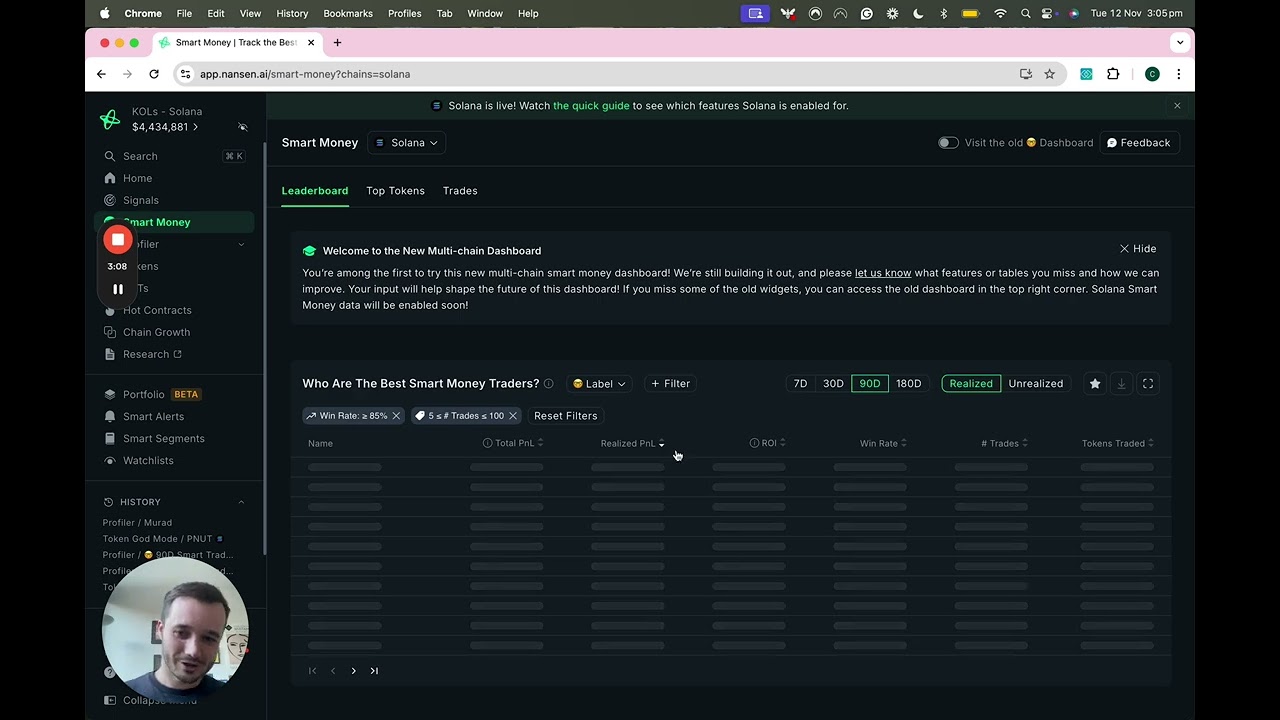Click the Nansen logo
This screenshot has height=720, width=1280.
tap(110, 120)
